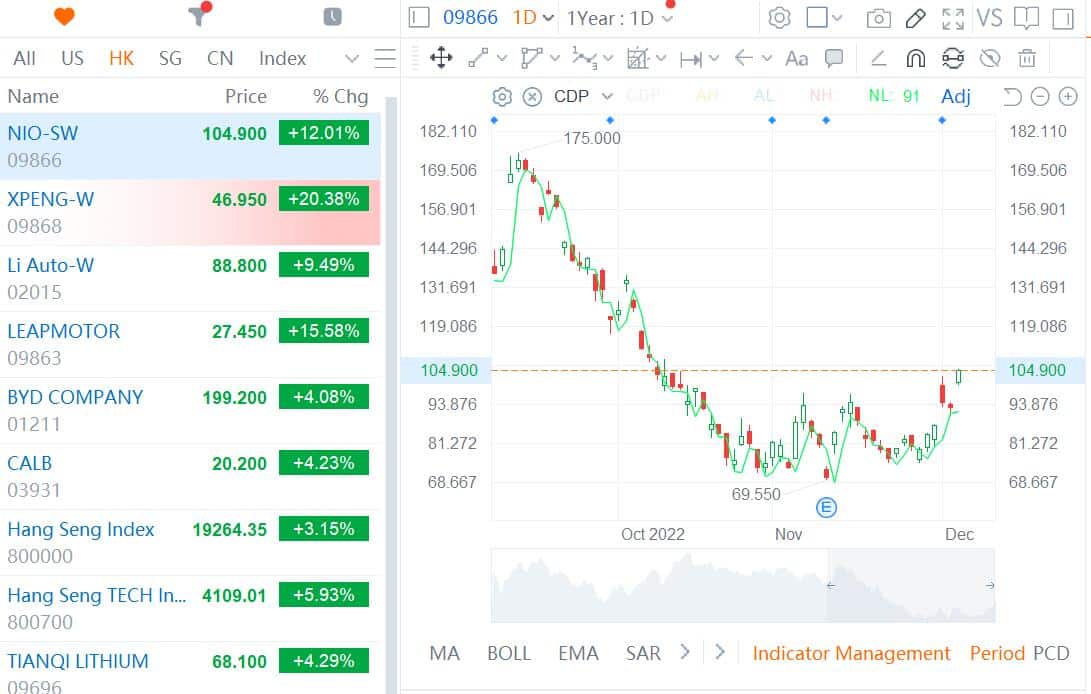Image resolution: width=1091 pixels, height=694 pixels.
Task: Open Indicator Management
Action: coord(851,653)
